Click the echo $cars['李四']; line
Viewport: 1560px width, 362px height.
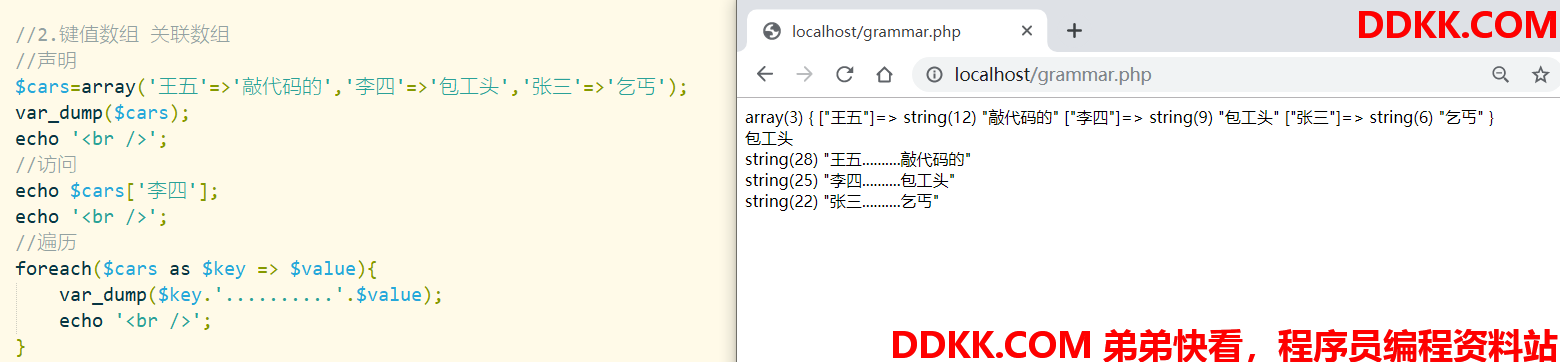(x=116, y=191)
